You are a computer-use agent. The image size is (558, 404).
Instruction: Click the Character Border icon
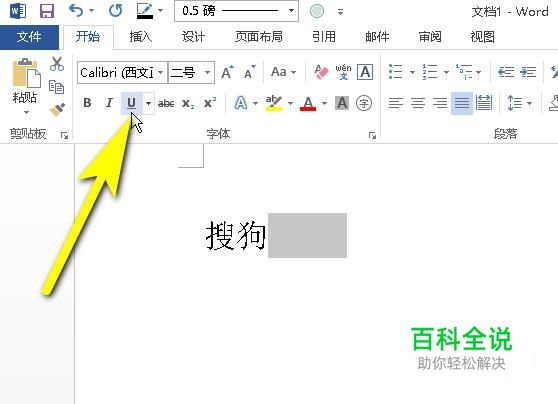pos(365,72)
